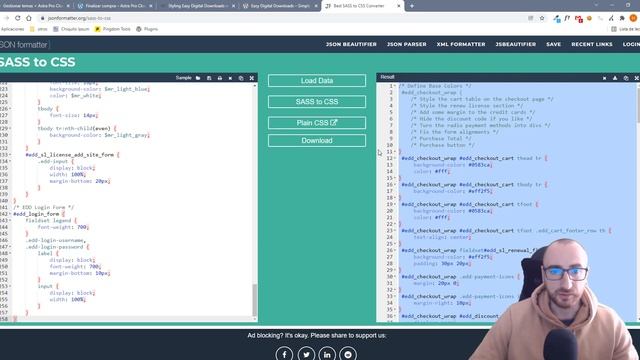Click the input editor vertical scrollbar thumb
Screen dimensions: 640x360
(255, 300)
